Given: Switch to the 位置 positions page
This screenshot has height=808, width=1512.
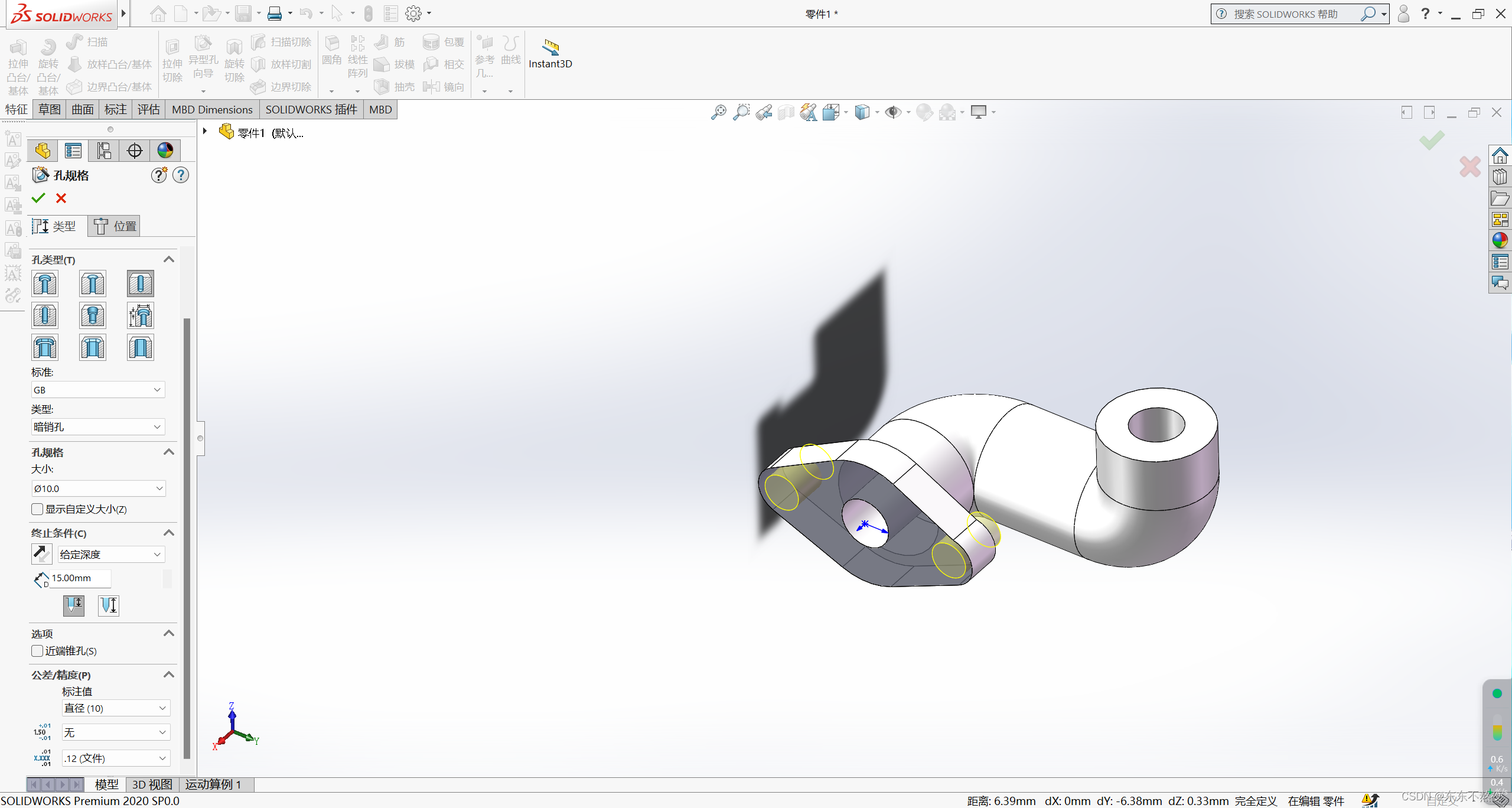Looking at the screenshot, I should pyautogui.click(x=113, y=226).
